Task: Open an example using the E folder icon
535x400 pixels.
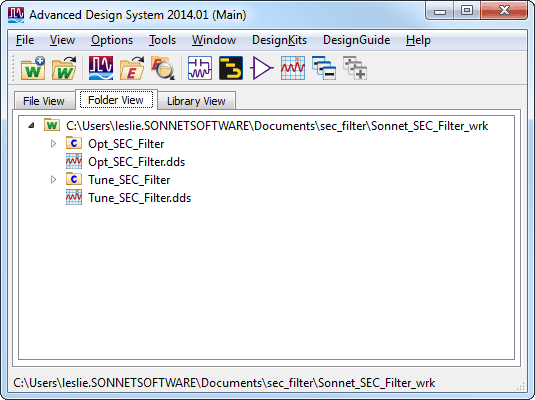Action: click(132, 68)
